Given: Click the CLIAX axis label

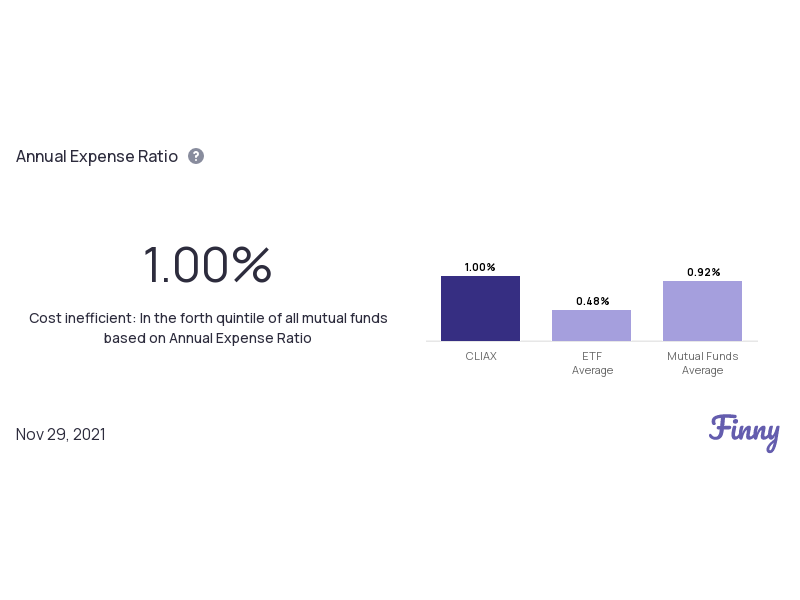Looking at the screenshot, I should click(481, 356).
